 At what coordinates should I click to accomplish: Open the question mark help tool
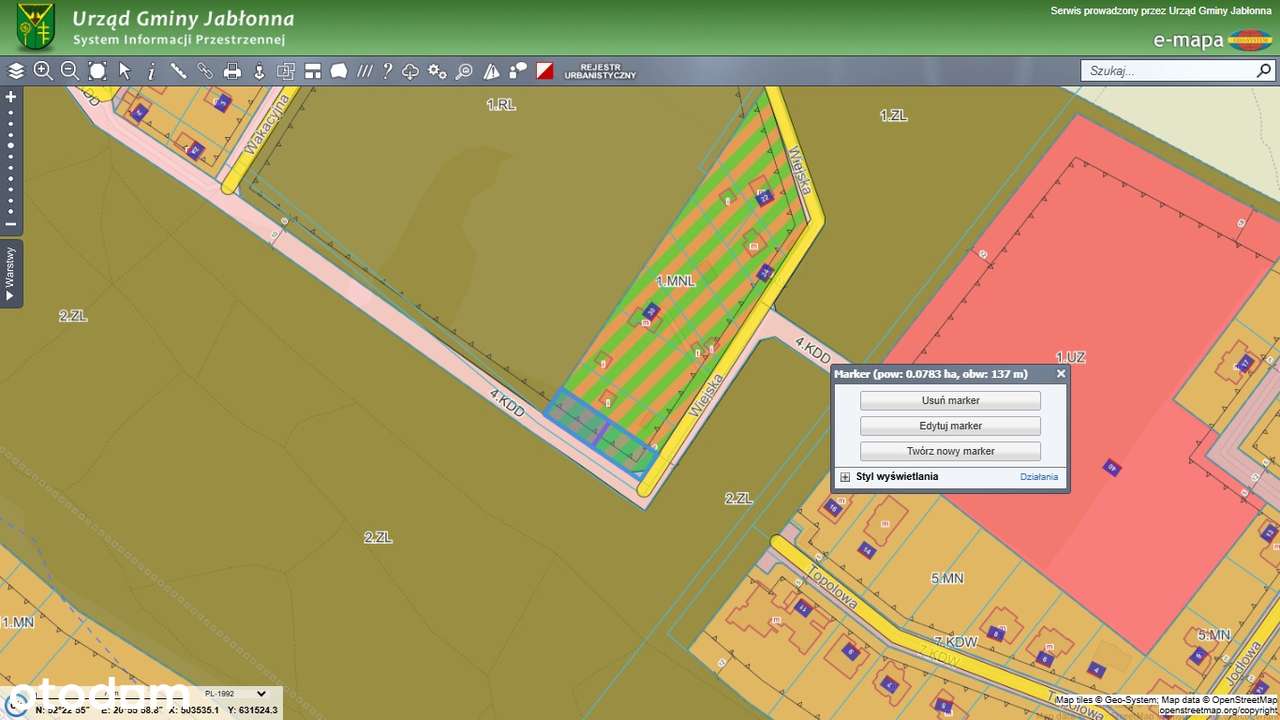coord(387,71)
